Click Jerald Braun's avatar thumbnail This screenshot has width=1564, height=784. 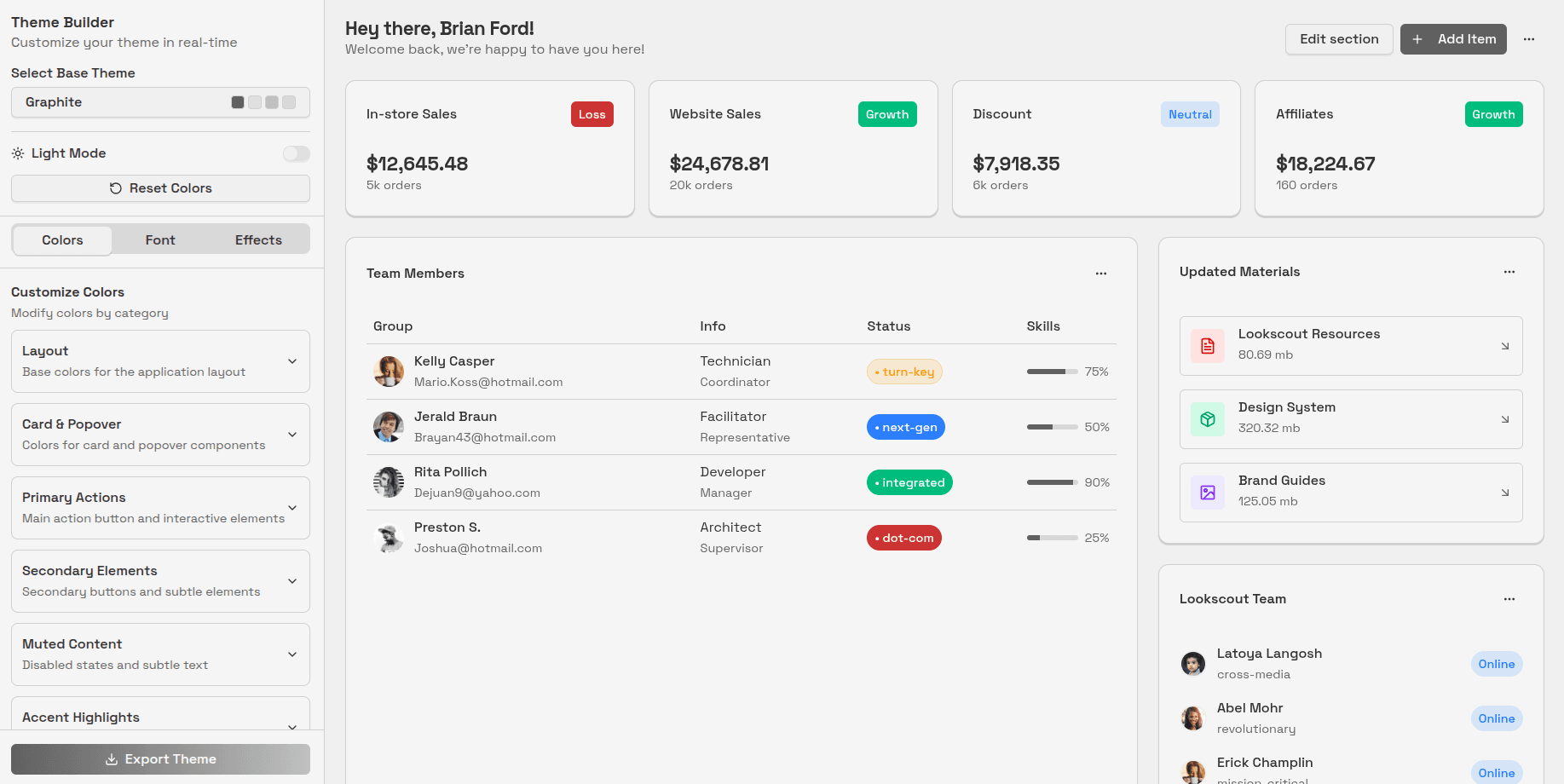[389, 427]
